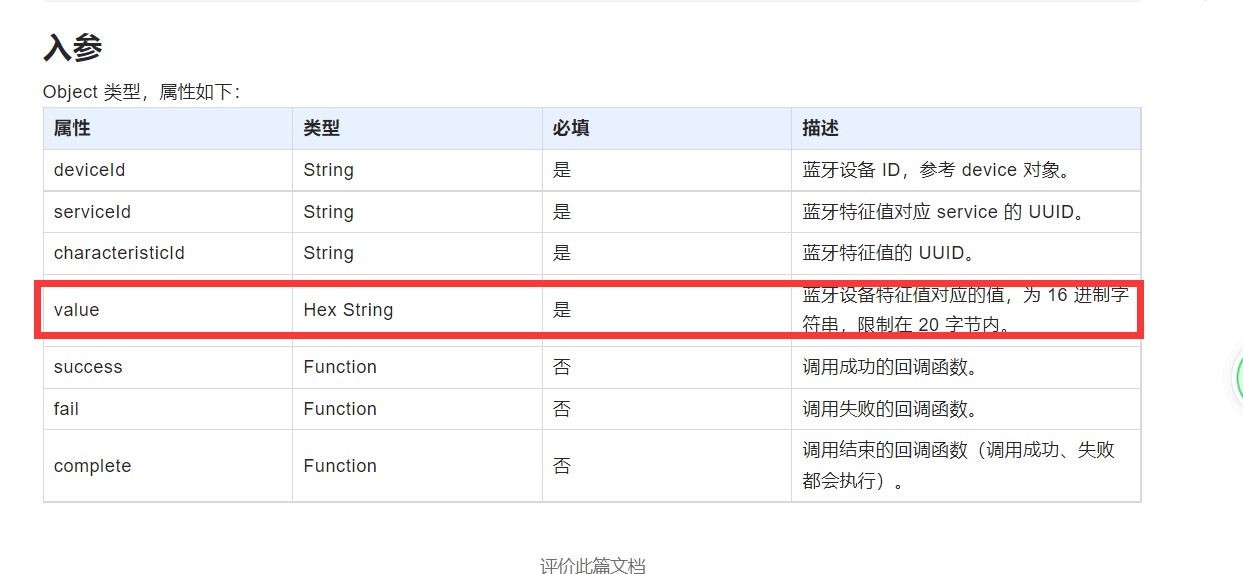Click the serviceId property cell
The height and width of the screenshot is (574, 1243).
pyautogui.click(x=168, y=212)
